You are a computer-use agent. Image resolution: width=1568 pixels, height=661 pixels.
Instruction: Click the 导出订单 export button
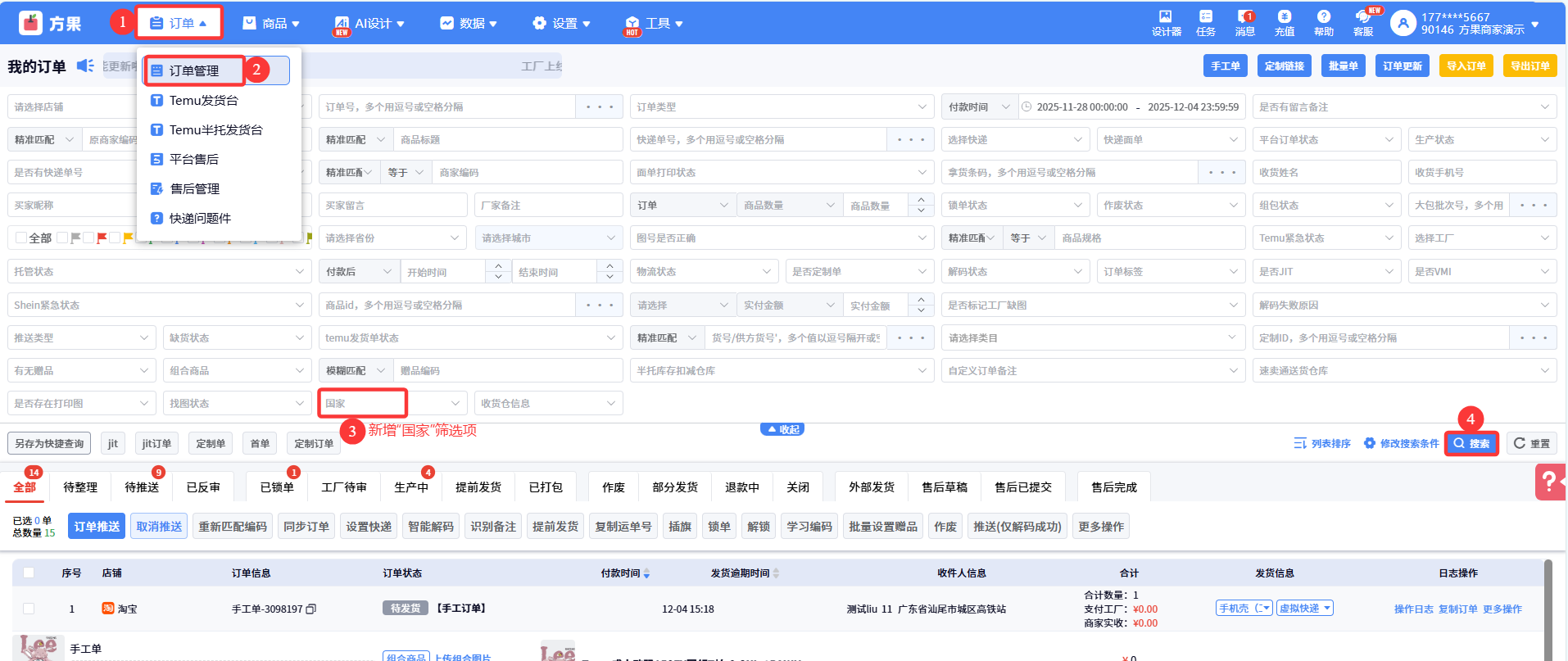pyautogui.click(x=1529, y=66)
